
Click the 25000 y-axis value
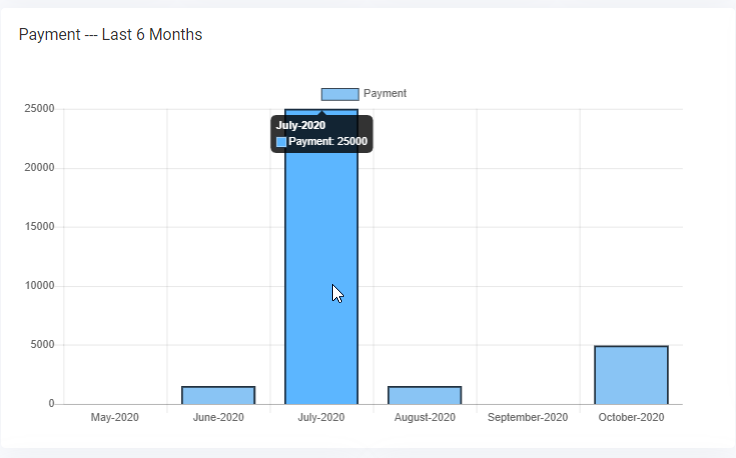tap(39, 109)
